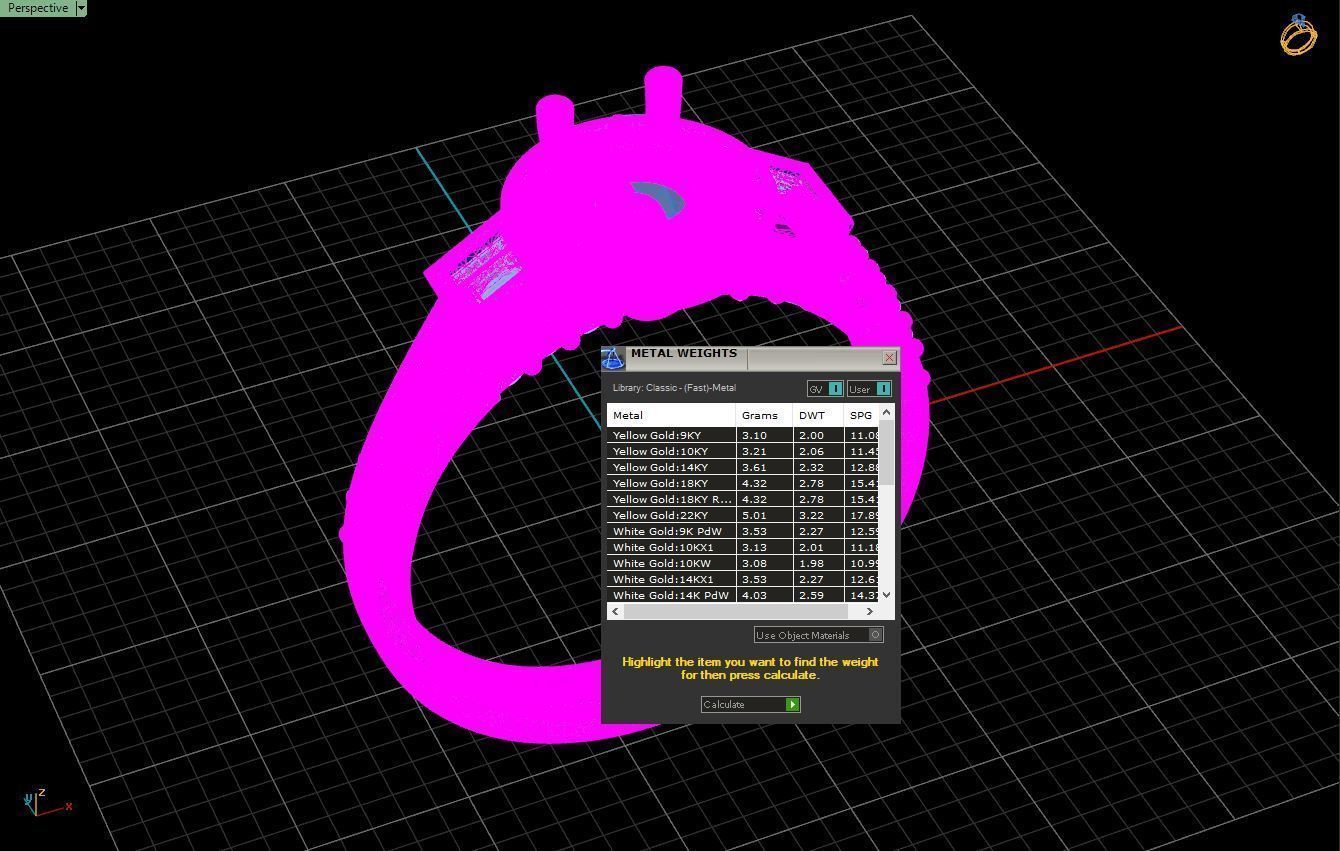Sort by the SPG column header
1340x851 pixels.
(x=861, y=415)
